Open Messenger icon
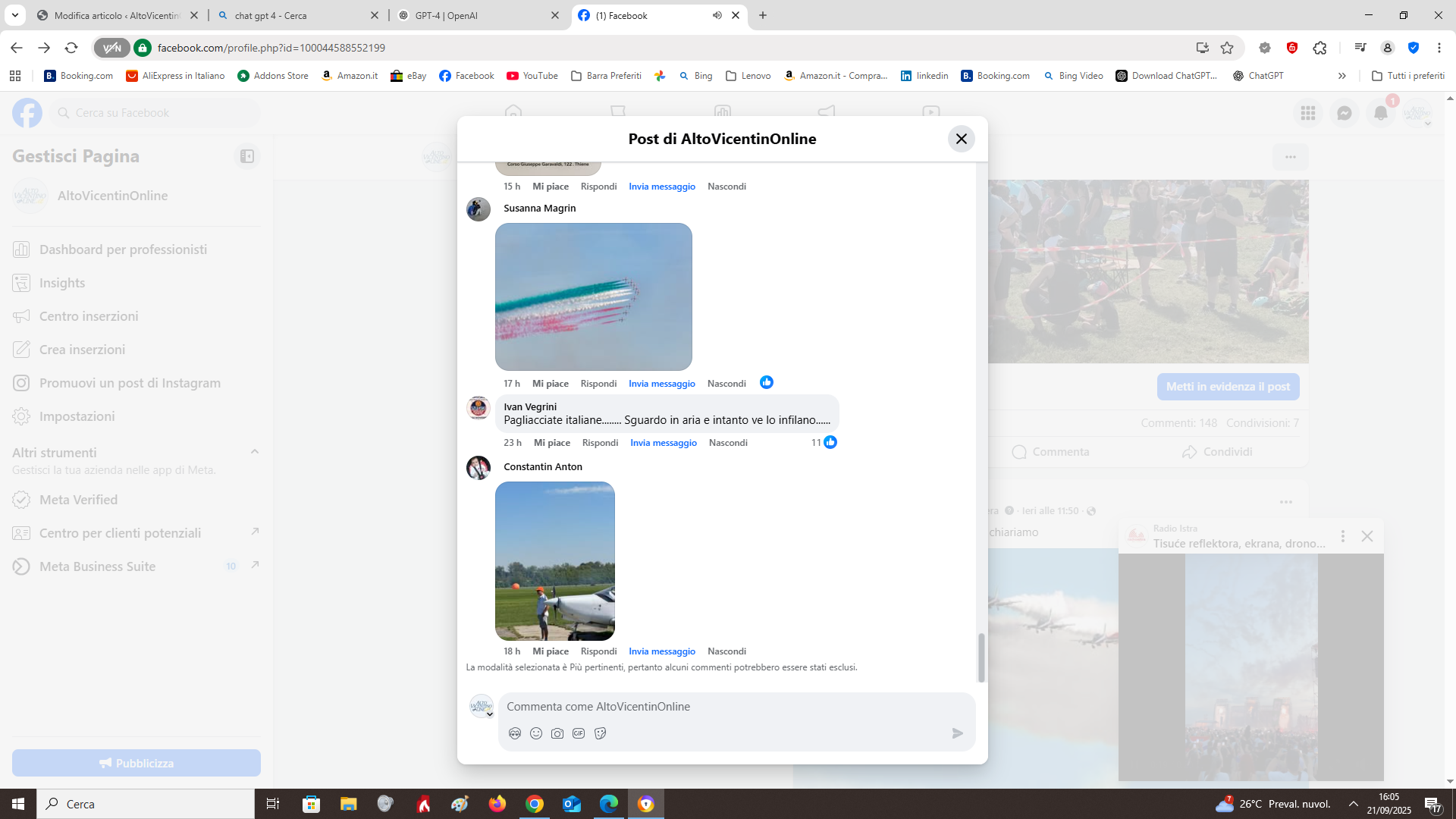The width and height of the screenshot is (1456, 819). point(1345,113)
